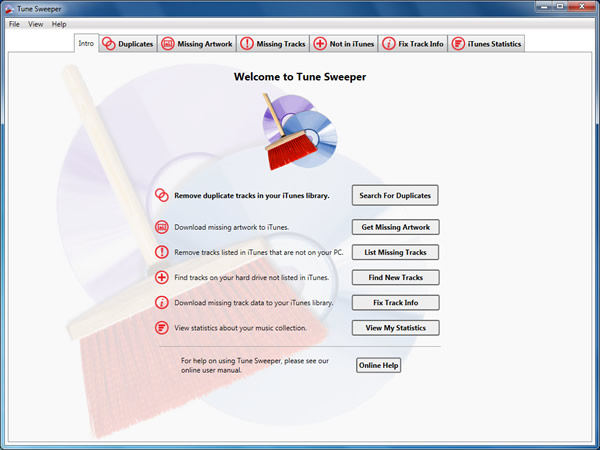600x450 pixels.
Task: Click the Search For Duplicates button
Action: 395,196
